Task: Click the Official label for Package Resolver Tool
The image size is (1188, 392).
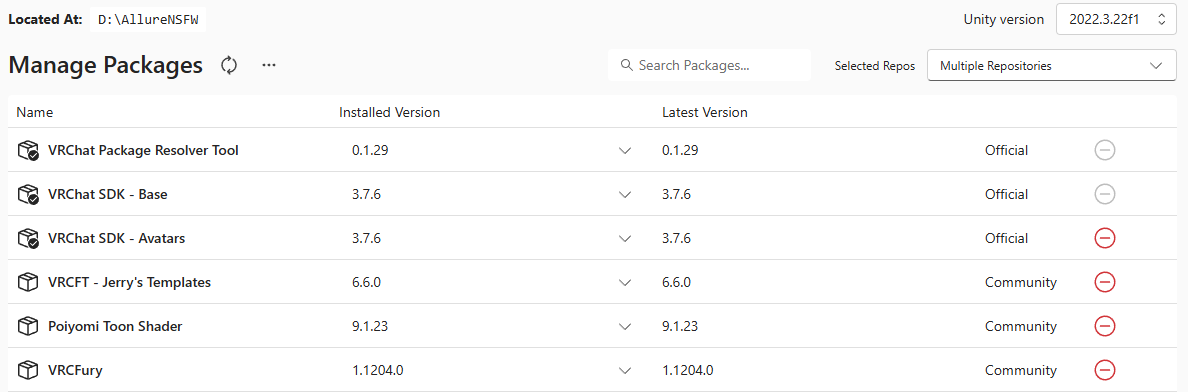Action: click(1006, 150)
